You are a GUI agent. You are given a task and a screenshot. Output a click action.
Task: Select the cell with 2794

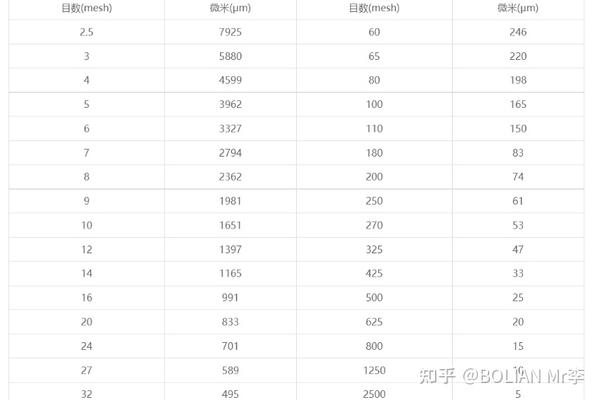232,153
